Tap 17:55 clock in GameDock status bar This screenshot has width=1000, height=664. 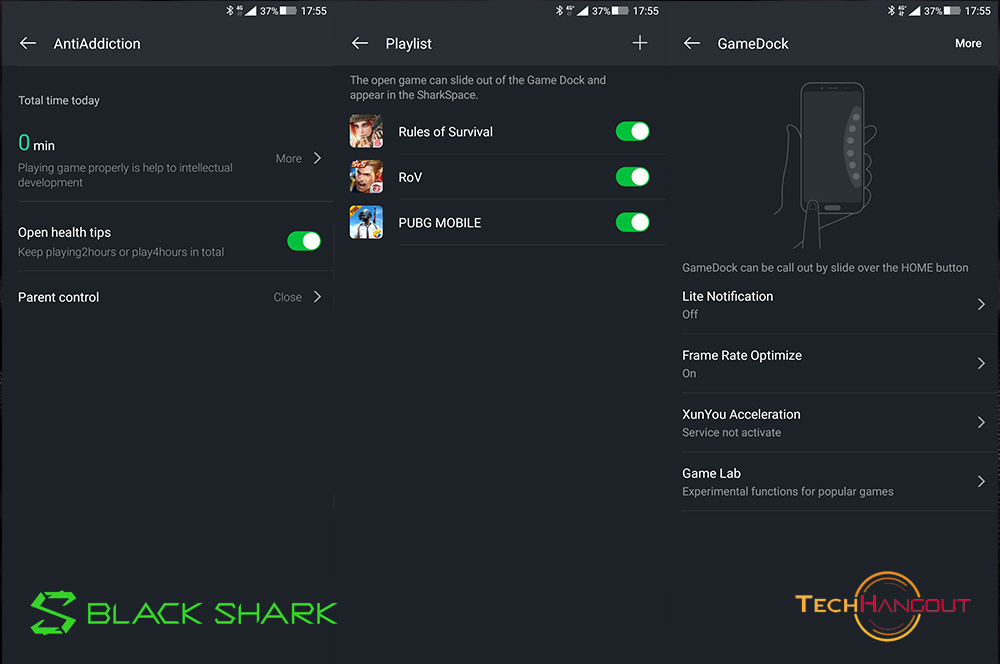[978, 11]
